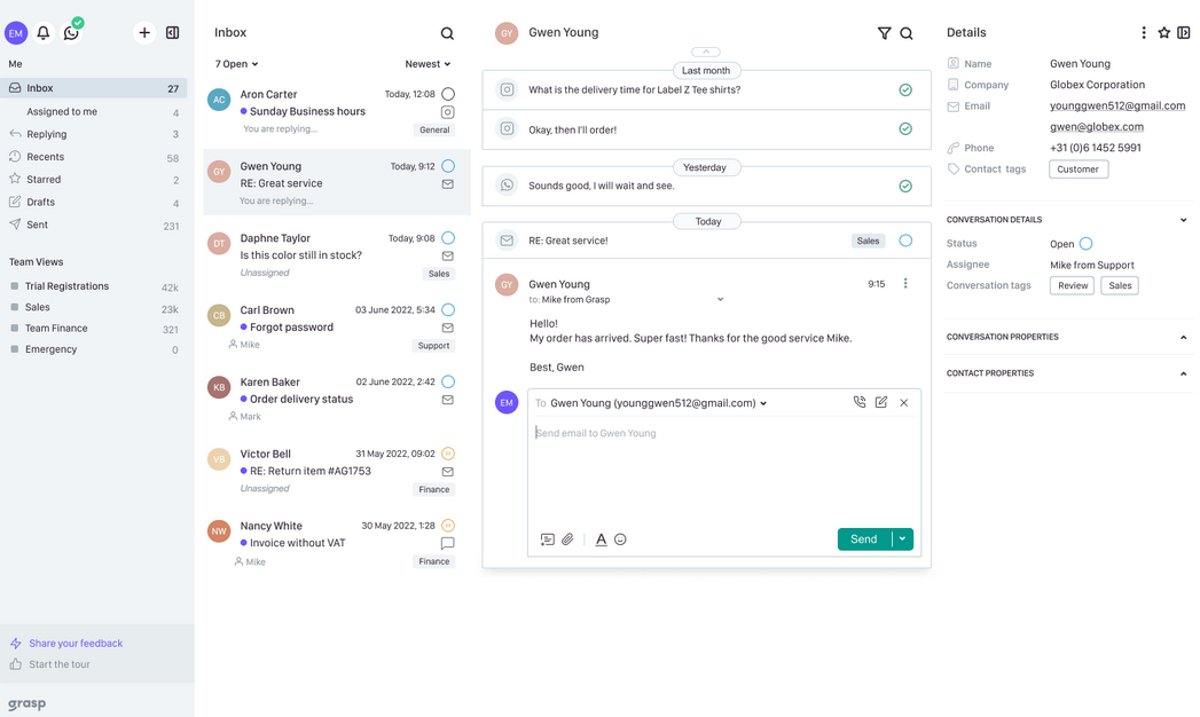
Task: Click the text formatting icon in the composer
Action: point(600,539)
